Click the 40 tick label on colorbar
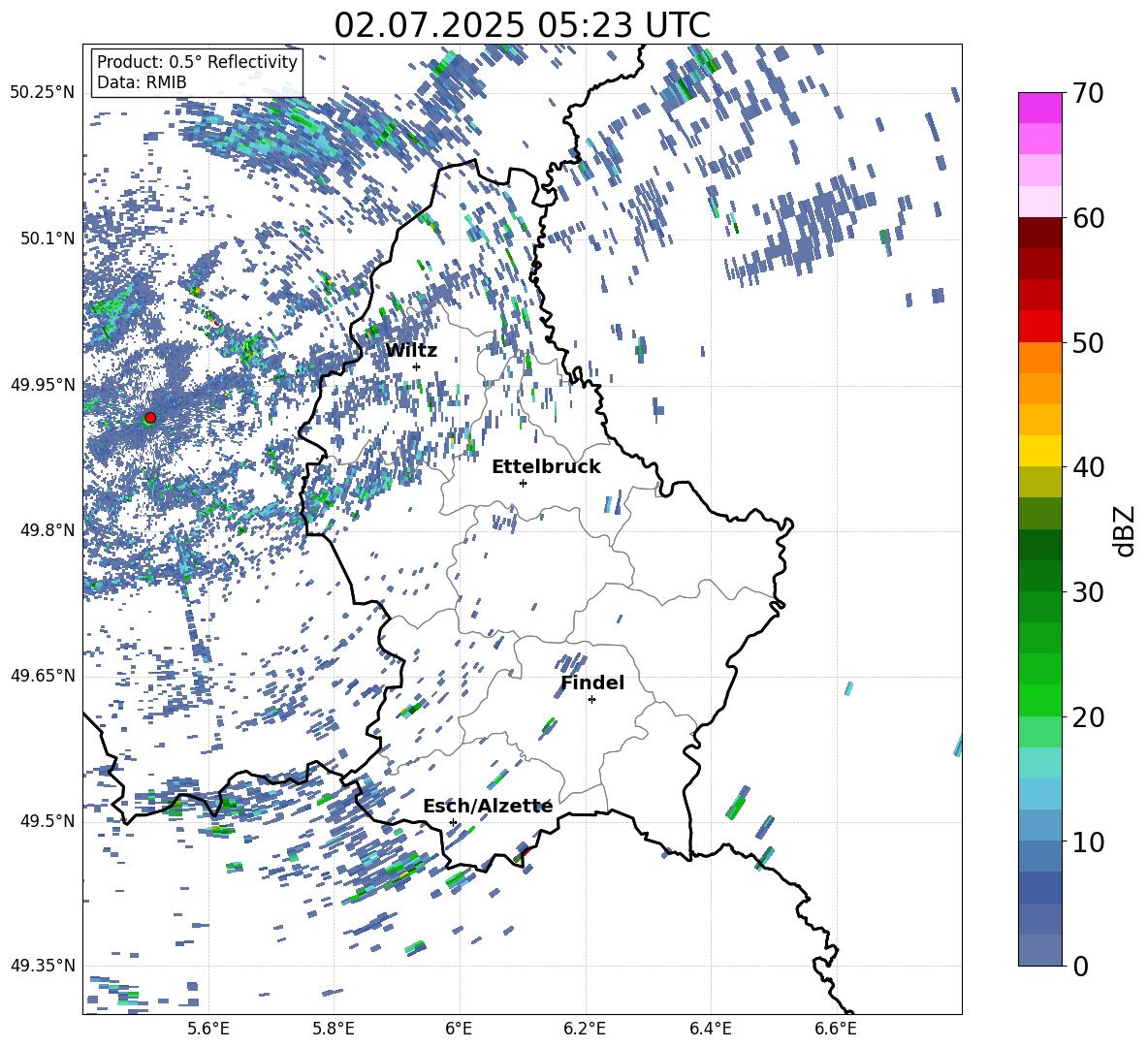Viewport: 1148px width, 1048px height. [x=1088, y=467]
